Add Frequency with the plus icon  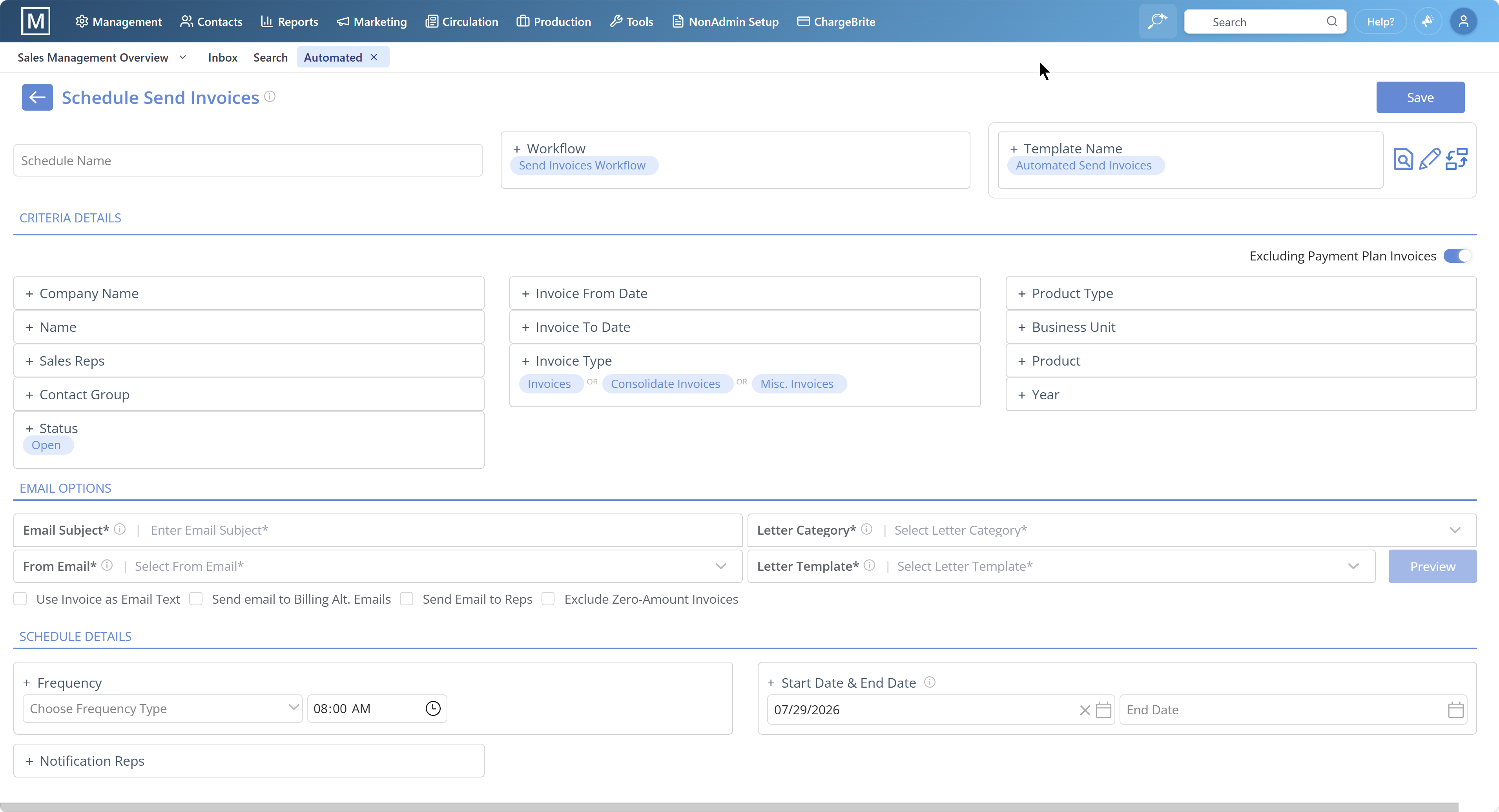(27, 683)
